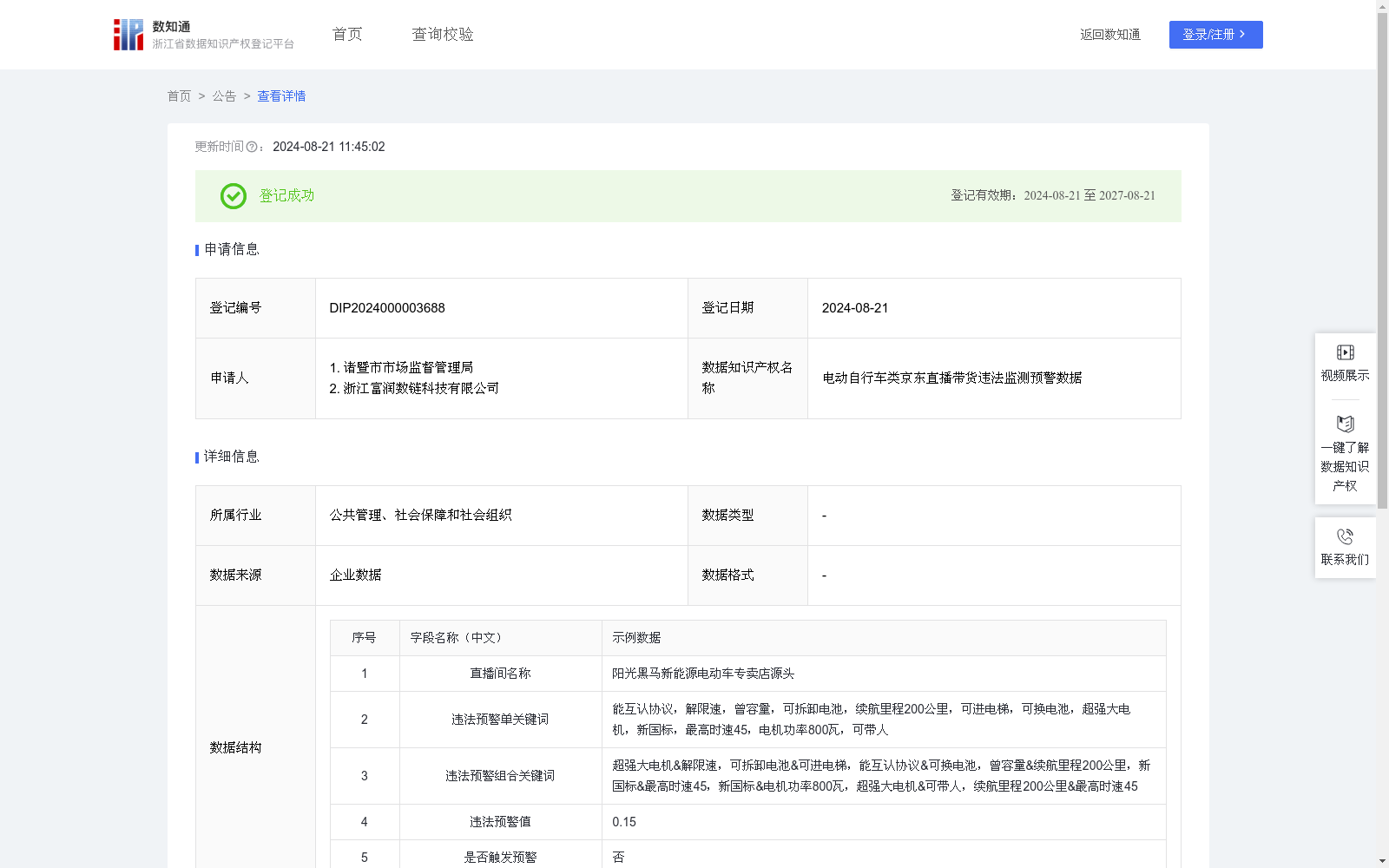
Task: Click the 是否触发预警 field name
Action: (x=500, y=858)
